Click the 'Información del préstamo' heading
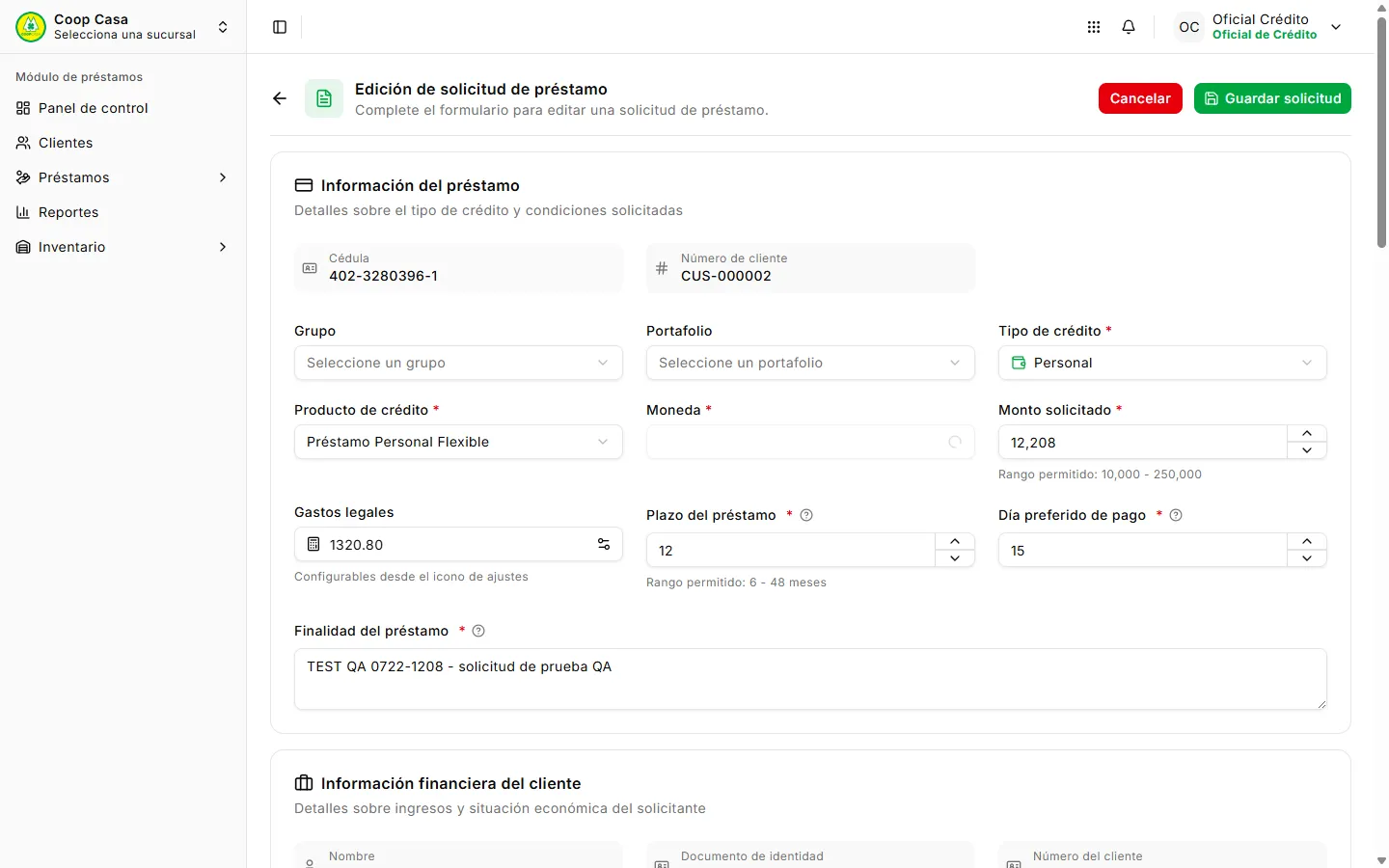The height and width of the screenshot is (868, 1389). (x=421, y=185)
